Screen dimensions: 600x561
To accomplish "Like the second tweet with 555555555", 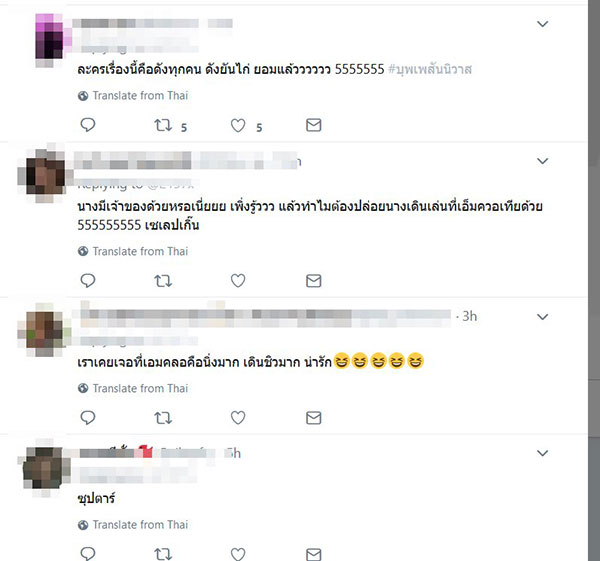I will tap(238, 281).
